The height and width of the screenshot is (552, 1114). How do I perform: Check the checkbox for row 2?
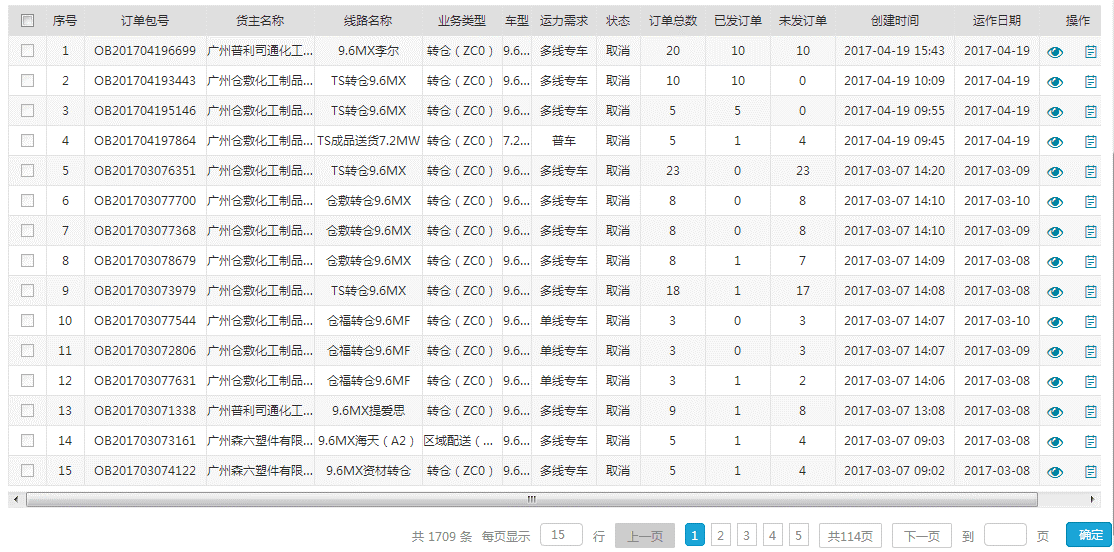(x=27, y=80)
